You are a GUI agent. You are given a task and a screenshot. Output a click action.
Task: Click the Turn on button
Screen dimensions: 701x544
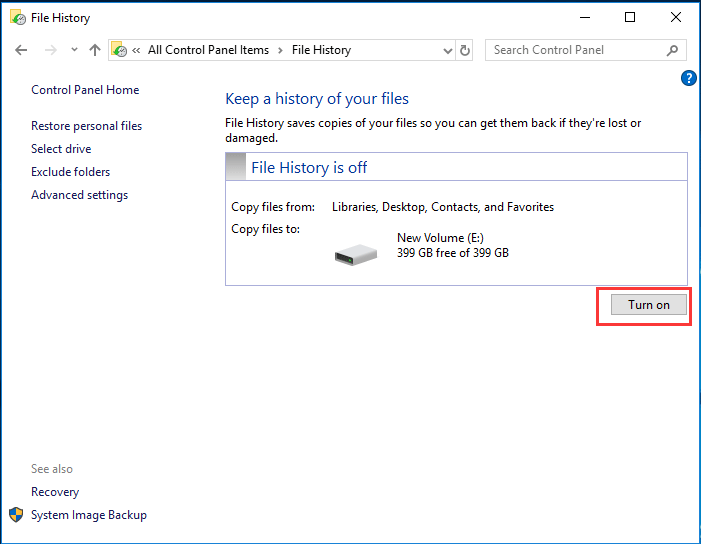[648, 305]
